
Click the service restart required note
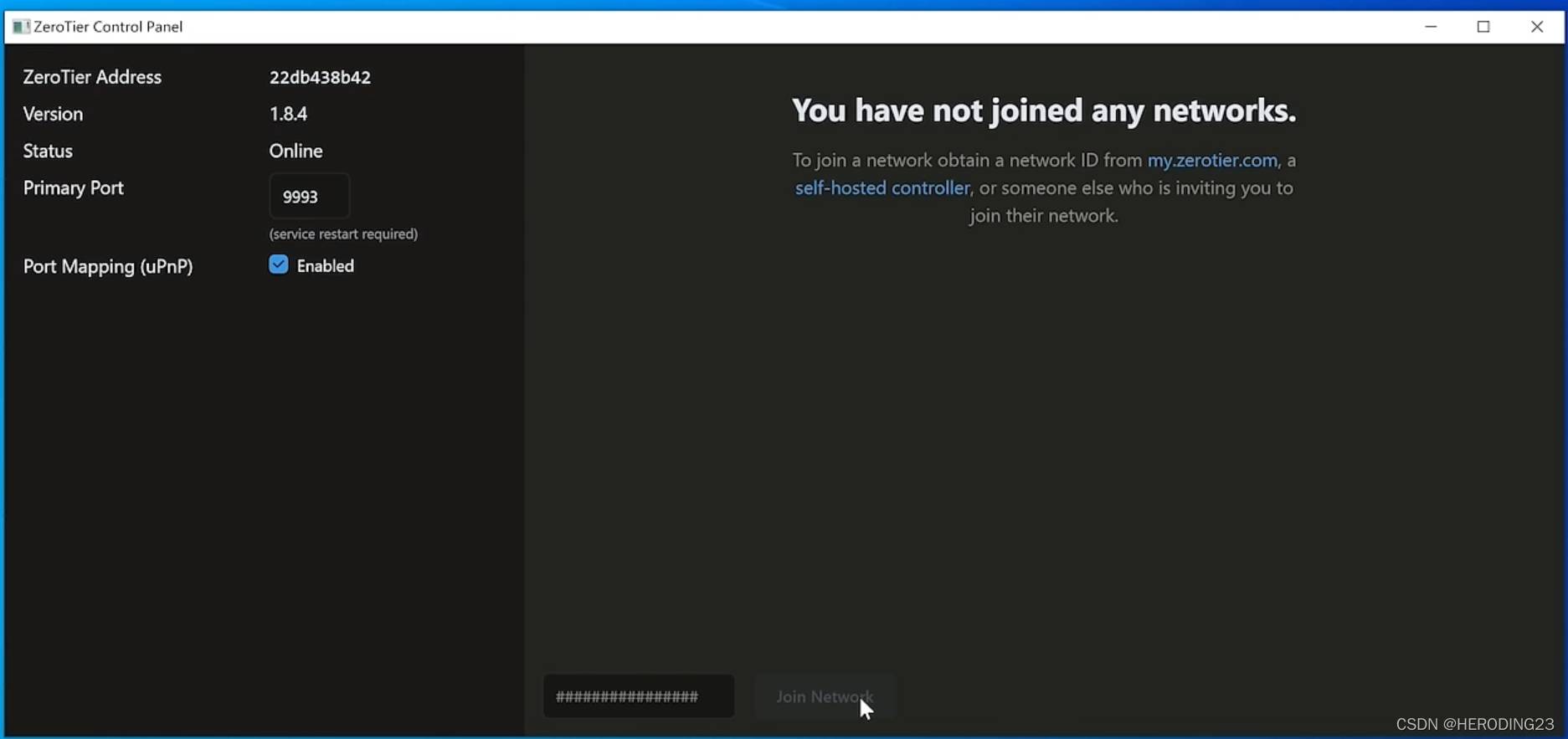click(x=343, y=234)
